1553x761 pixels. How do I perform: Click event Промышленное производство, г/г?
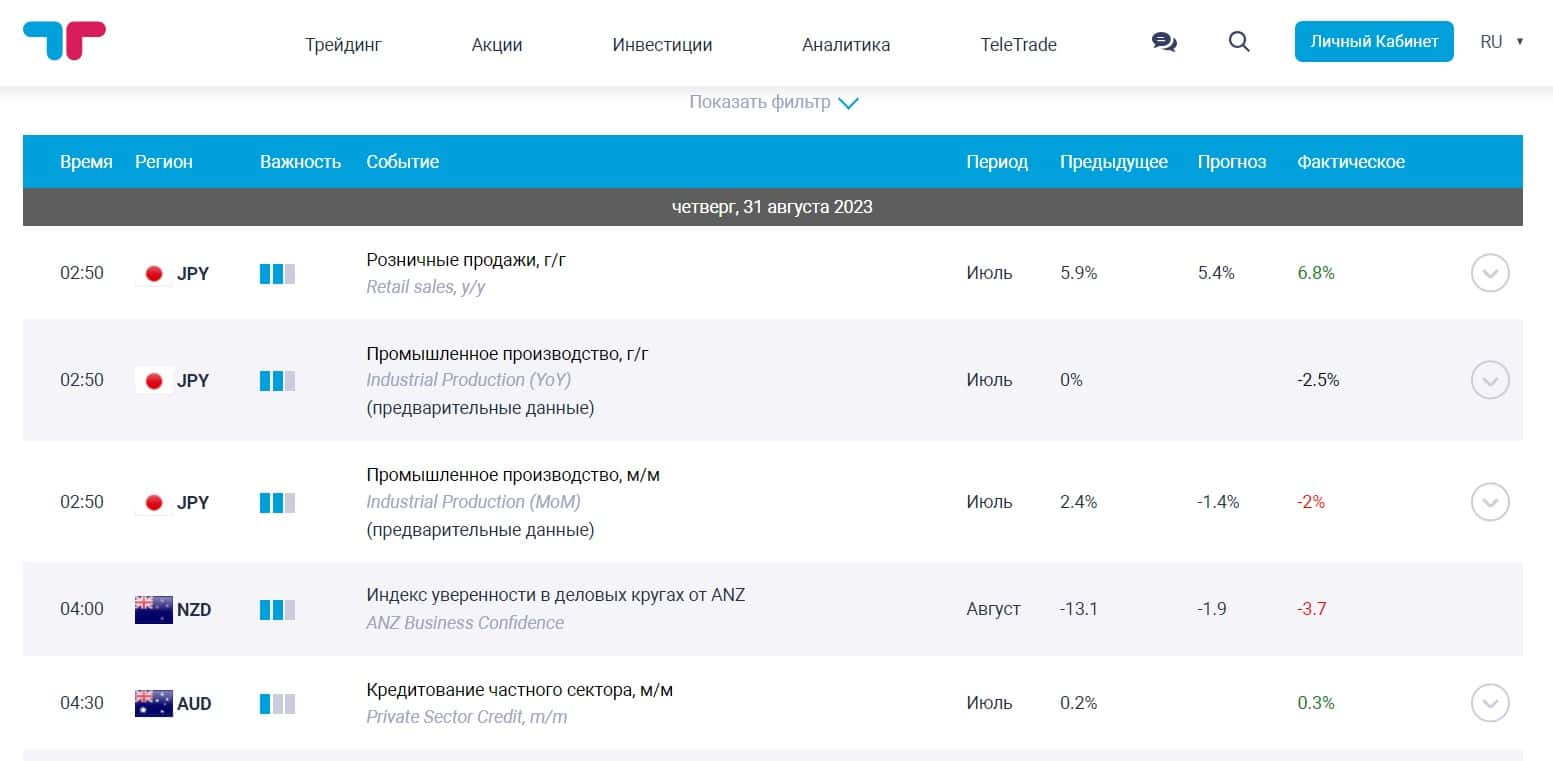507,353
